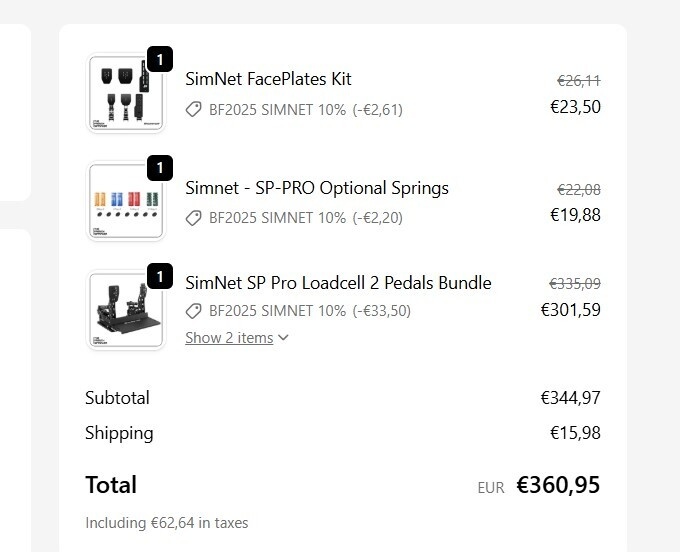Click the chevron arrow beside Show 2 items
The image size is (680, 552).
283,338
